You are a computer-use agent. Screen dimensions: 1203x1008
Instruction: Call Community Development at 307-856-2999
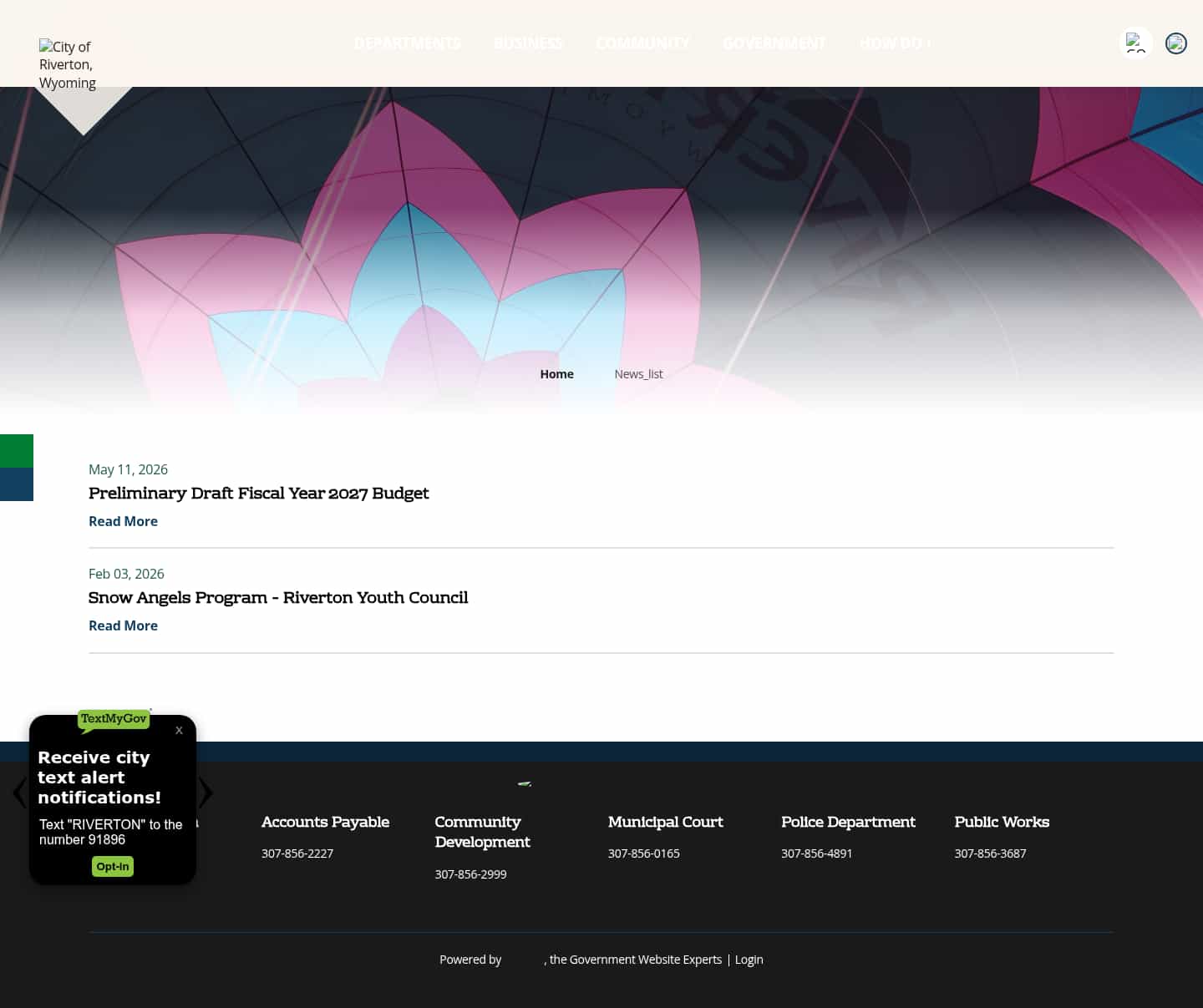(x=470, y=874)
